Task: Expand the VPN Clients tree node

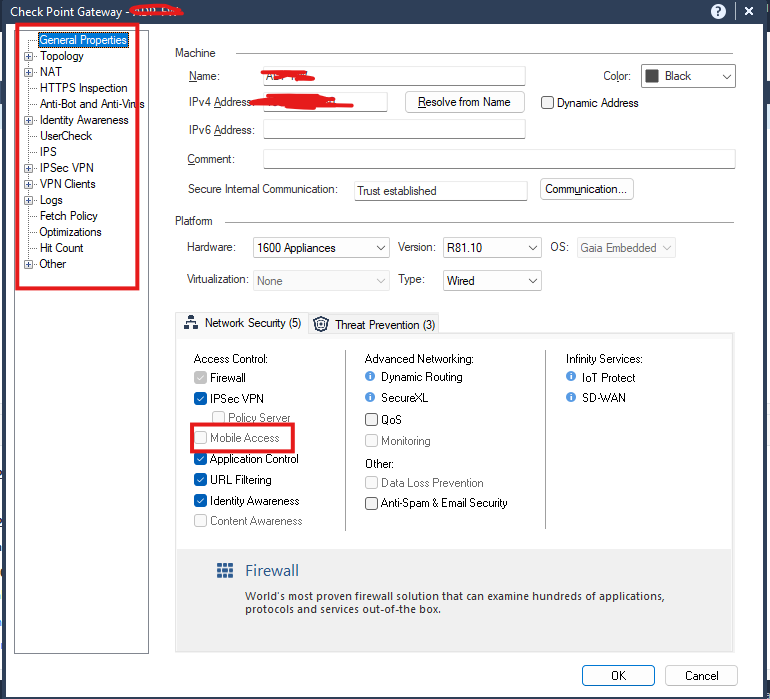Action: pos(28,185)
